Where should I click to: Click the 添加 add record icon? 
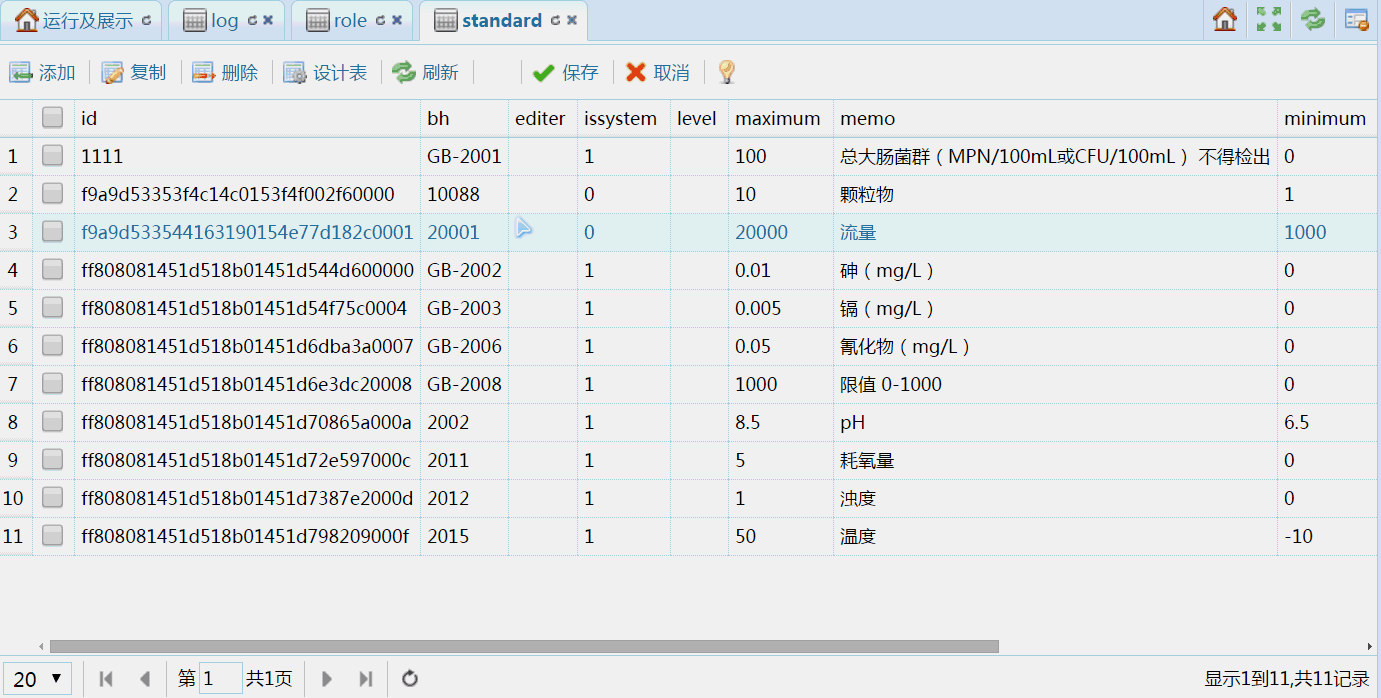[42, 72]
